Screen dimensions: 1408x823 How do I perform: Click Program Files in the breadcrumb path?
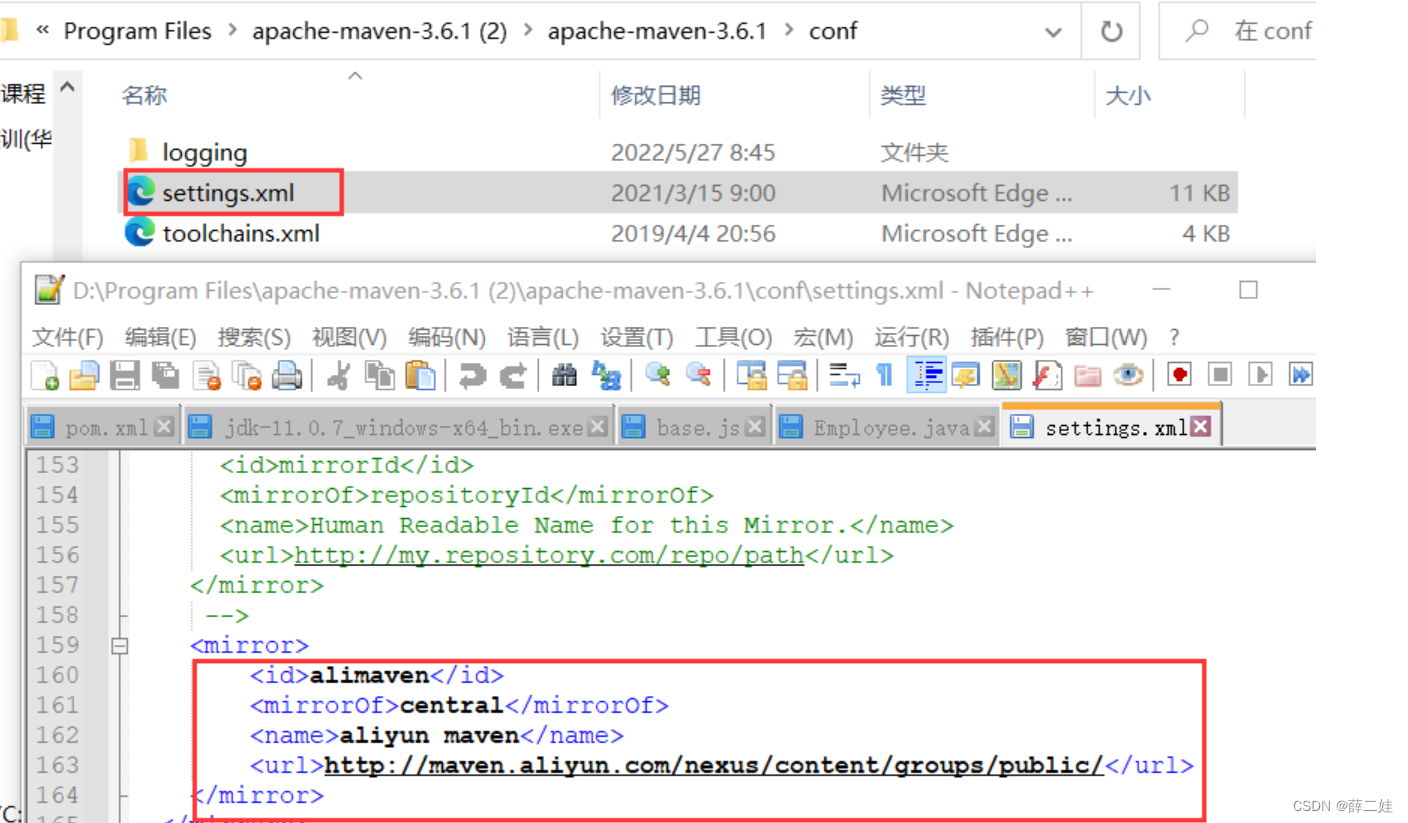(x=138, y=31)
